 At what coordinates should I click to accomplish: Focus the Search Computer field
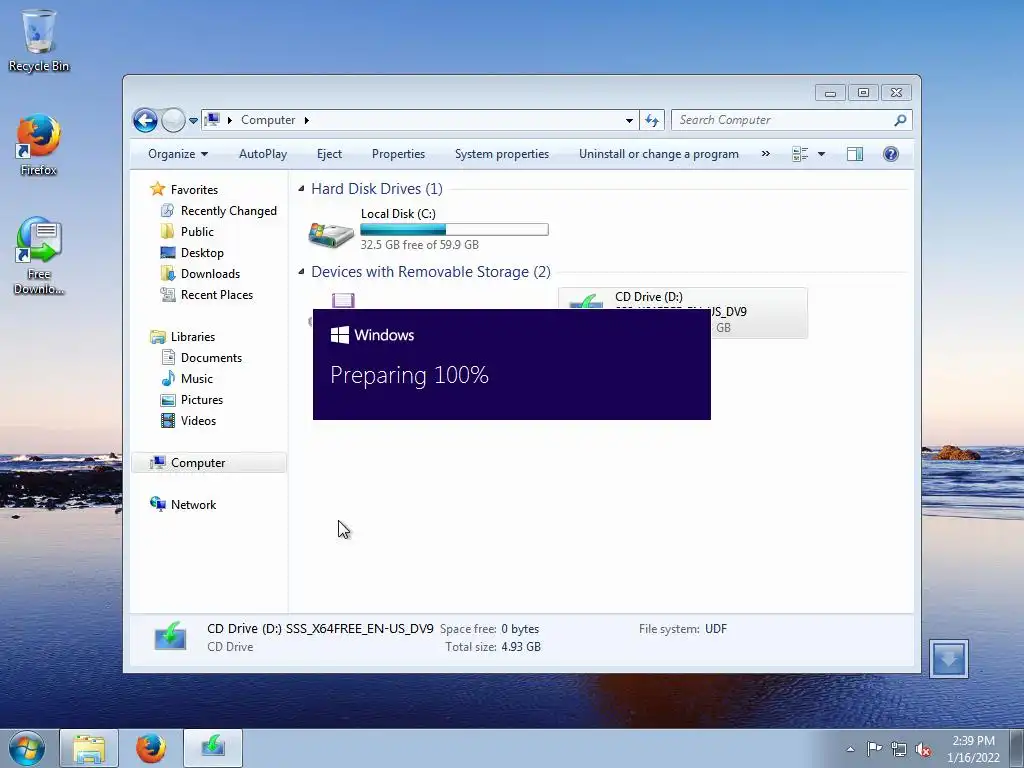[x=791, y=120]
